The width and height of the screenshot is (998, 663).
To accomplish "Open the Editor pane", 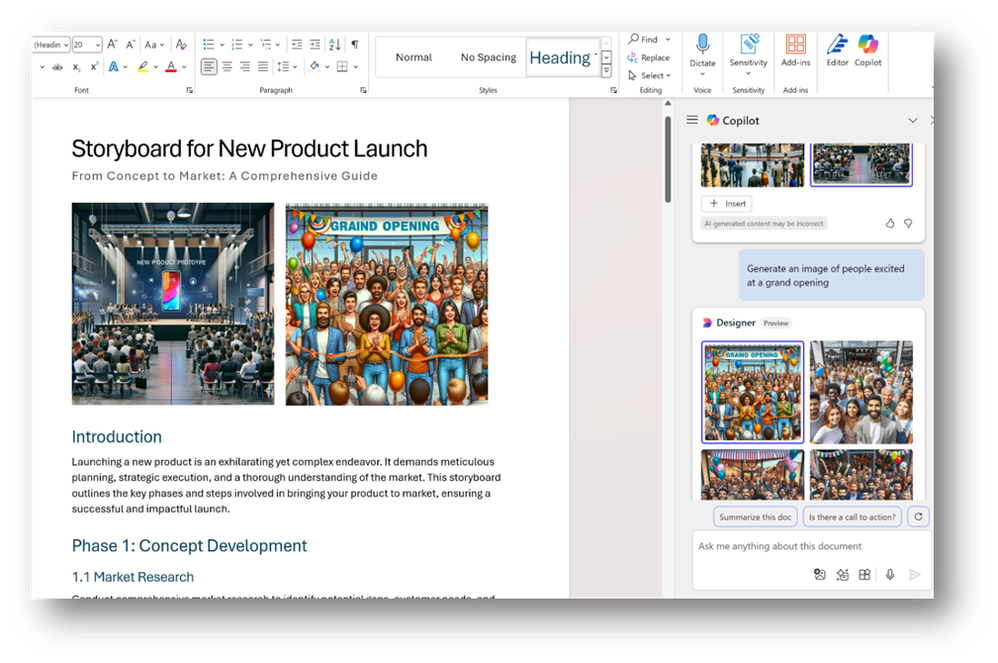I will coord(837,51).
